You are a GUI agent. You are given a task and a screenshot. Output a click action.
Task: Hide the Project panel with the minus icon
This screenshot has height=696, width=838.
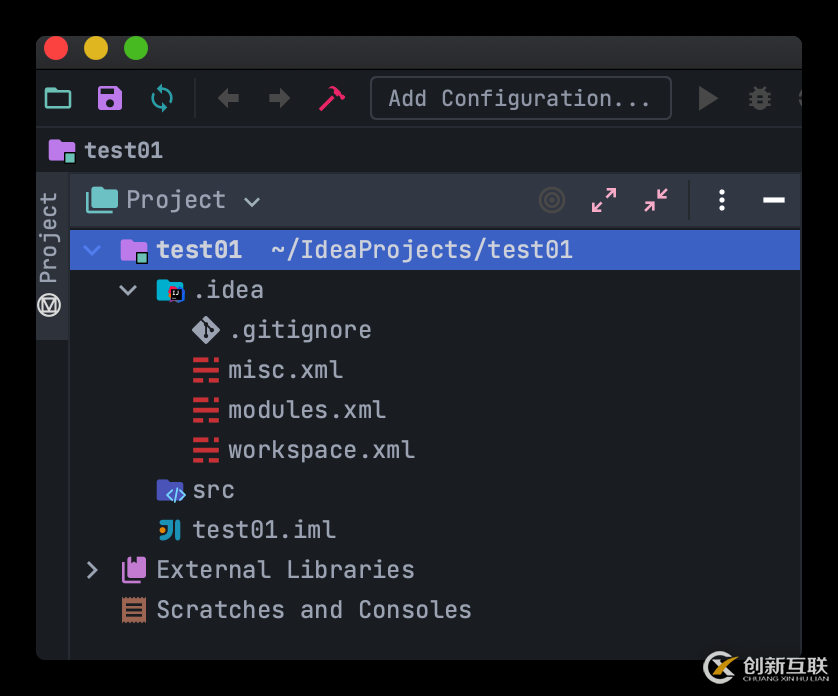773,200
